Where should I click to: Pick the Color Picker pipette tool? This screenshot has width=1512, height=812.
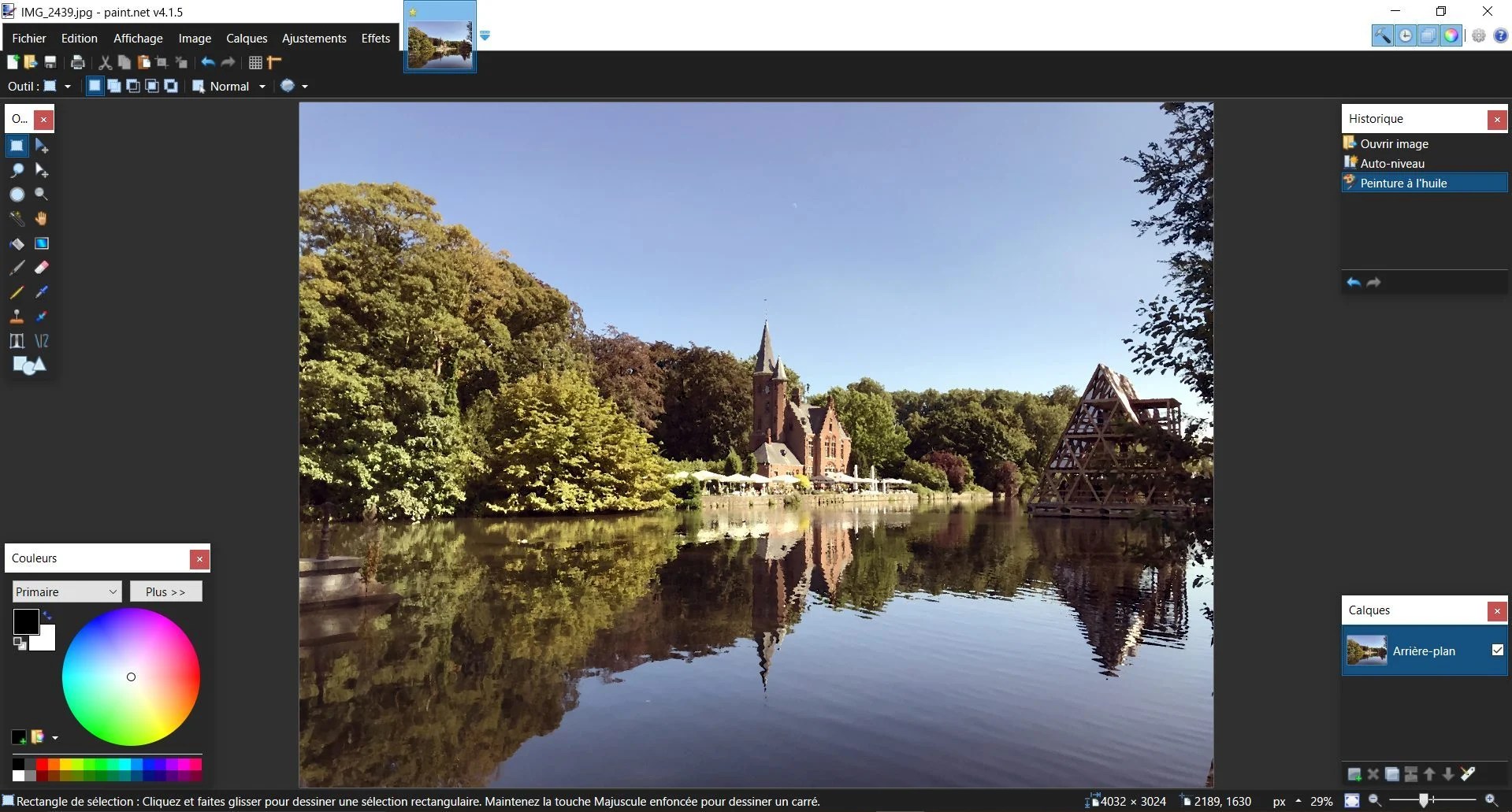coord(41,292)
